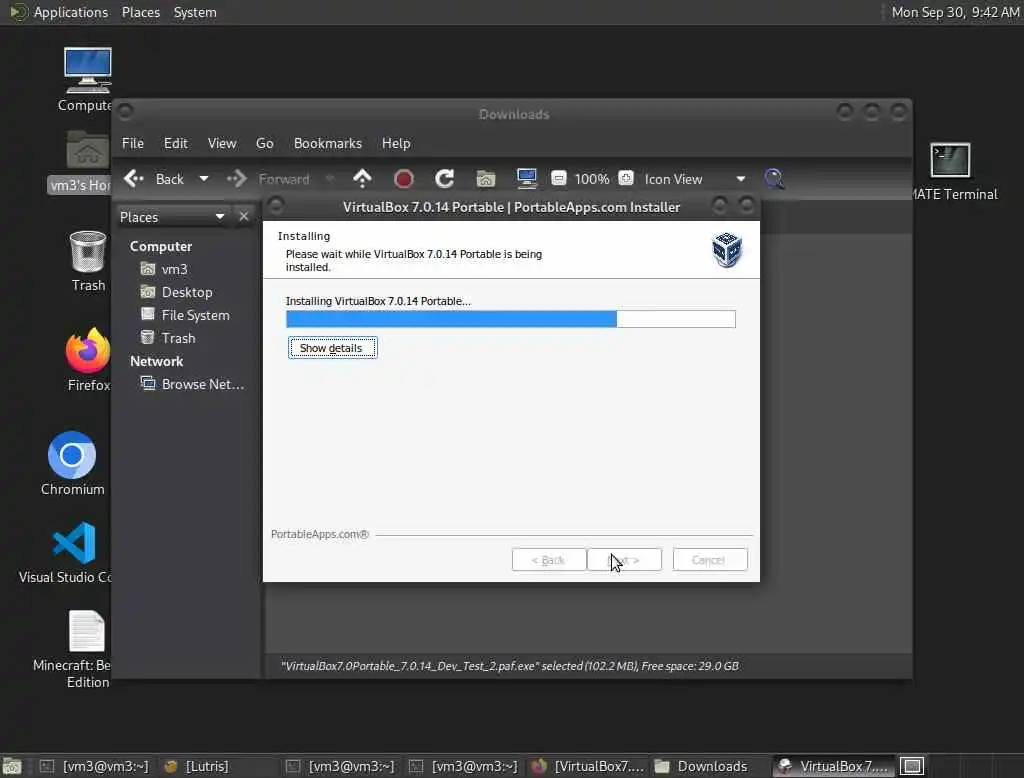Viewport: 1024px width, 778px height.
Task: Open the File menu in Downloads
Action: tap(133, 143)
